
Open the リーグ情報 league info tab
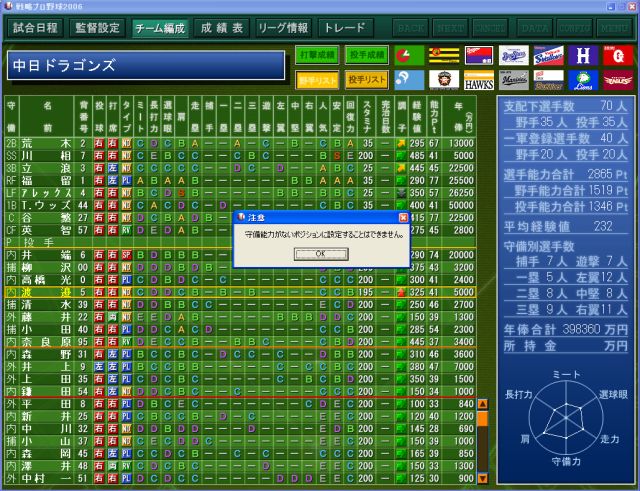[x=283, y=28]
